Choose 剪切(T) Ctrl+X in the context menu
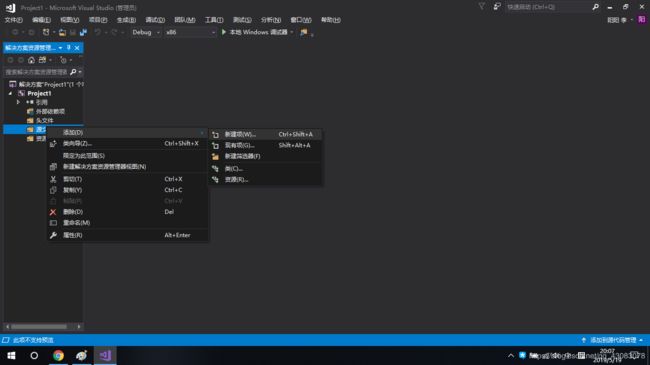This screenshot has height=365, width=650. coord(128,179)
